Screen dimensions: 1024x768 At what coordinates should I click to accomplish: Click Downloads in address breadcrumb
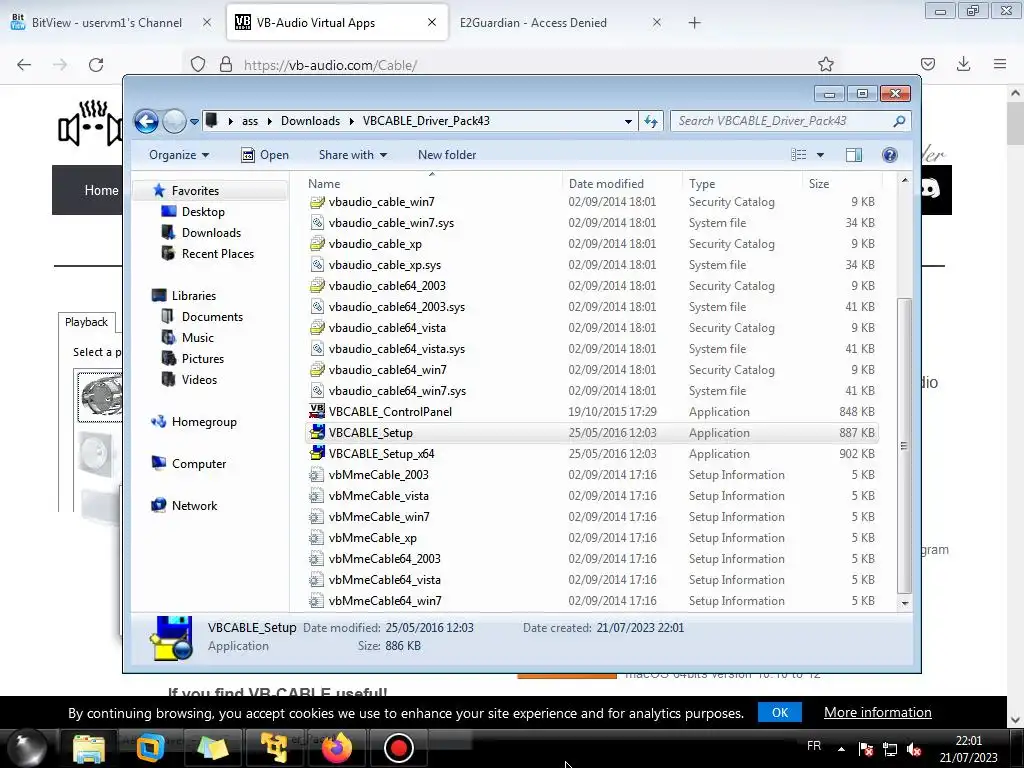[310, 121]
